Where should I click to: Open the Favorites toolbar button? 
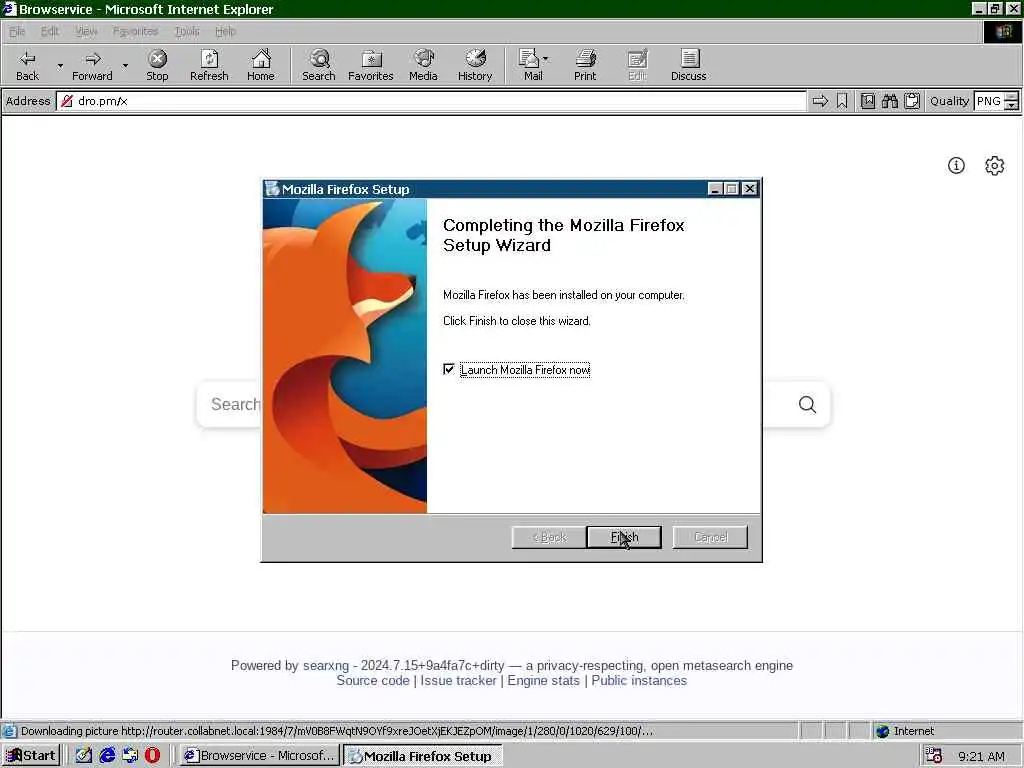[371, 65]
